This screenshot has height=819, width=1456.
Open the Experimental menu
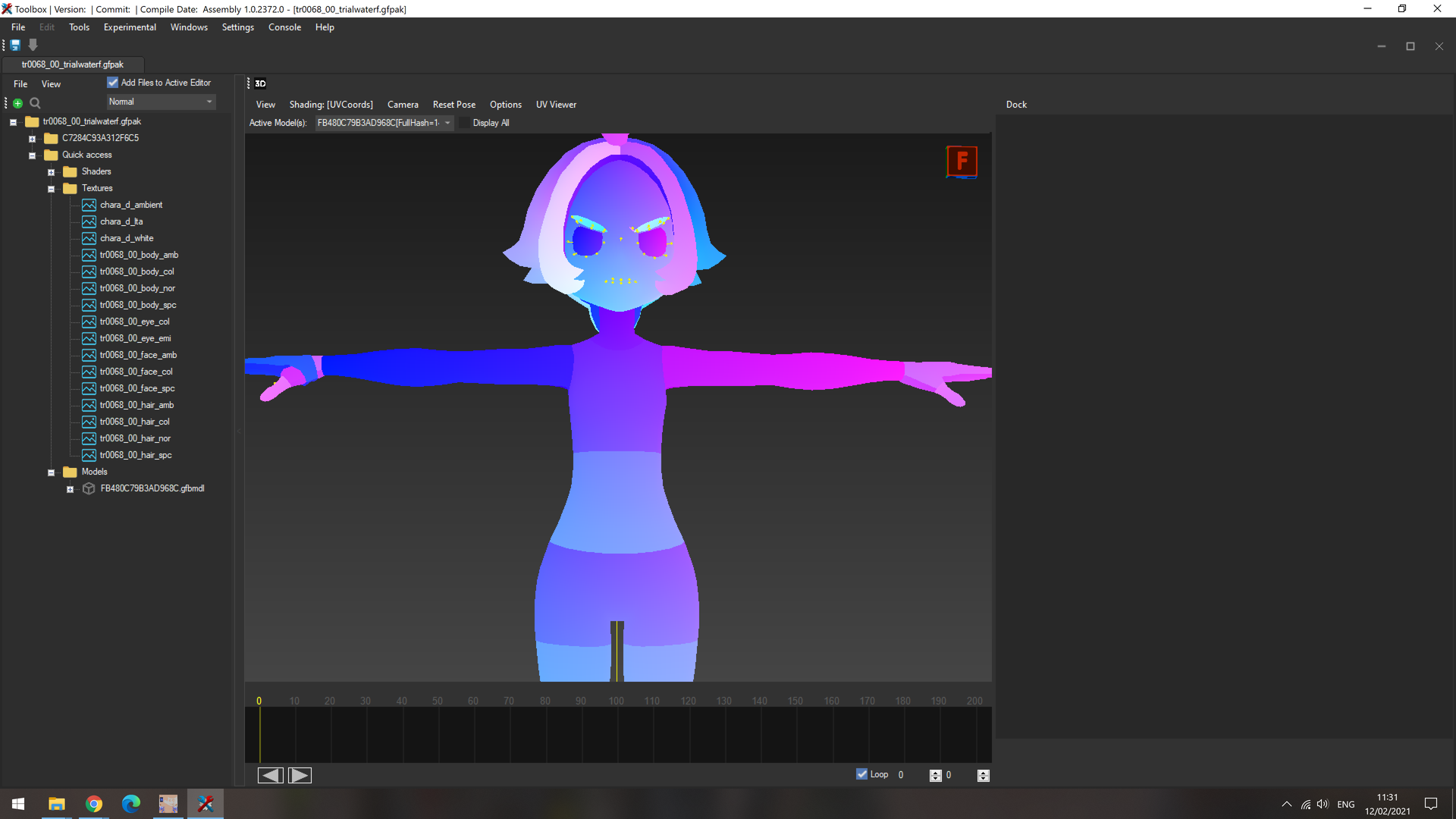[130, 27]
